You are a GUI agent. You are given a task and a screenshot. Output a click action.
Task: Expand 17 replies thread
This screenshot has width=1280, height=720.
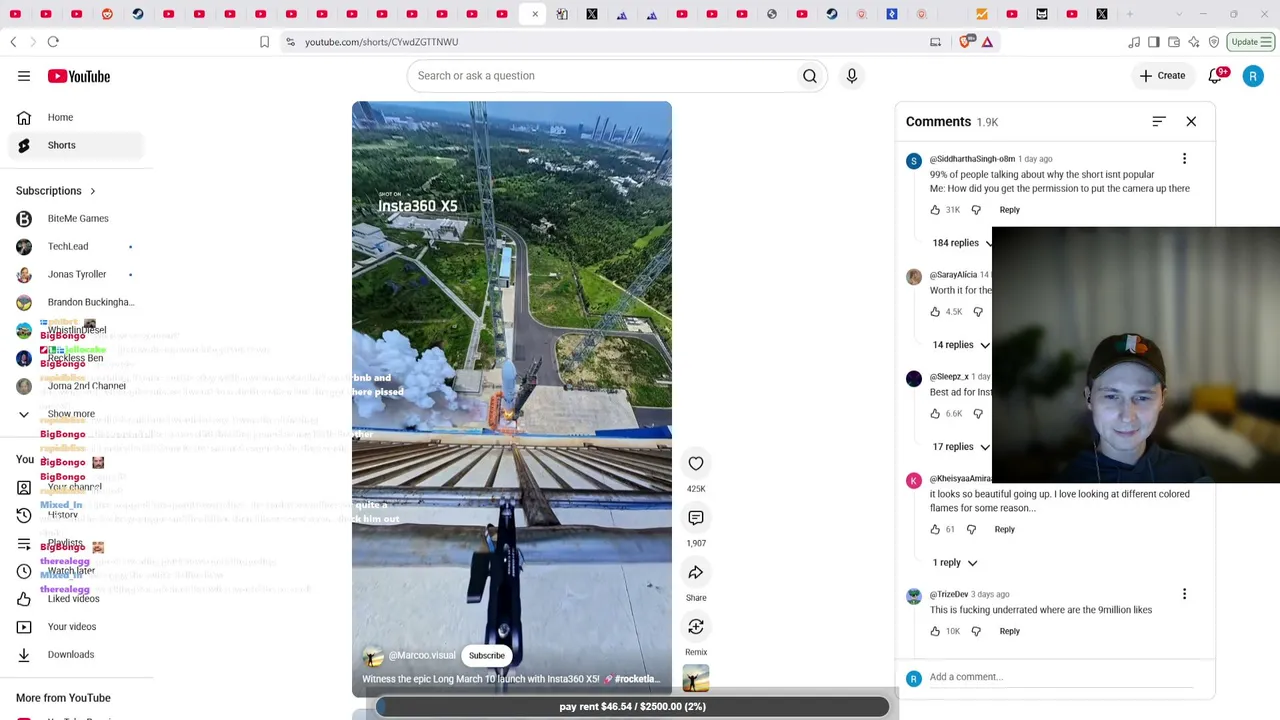(961, 447)
